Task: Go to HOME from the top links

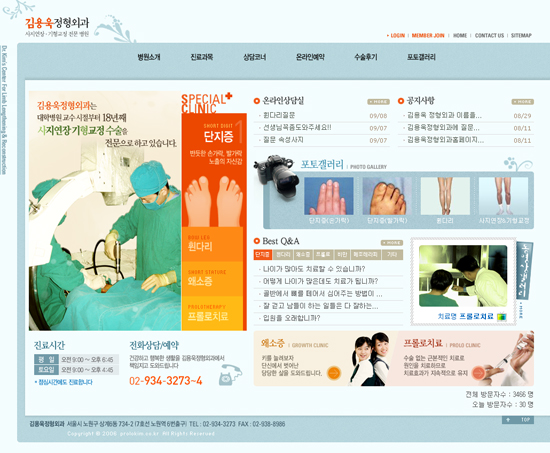Action: [460, 35]
